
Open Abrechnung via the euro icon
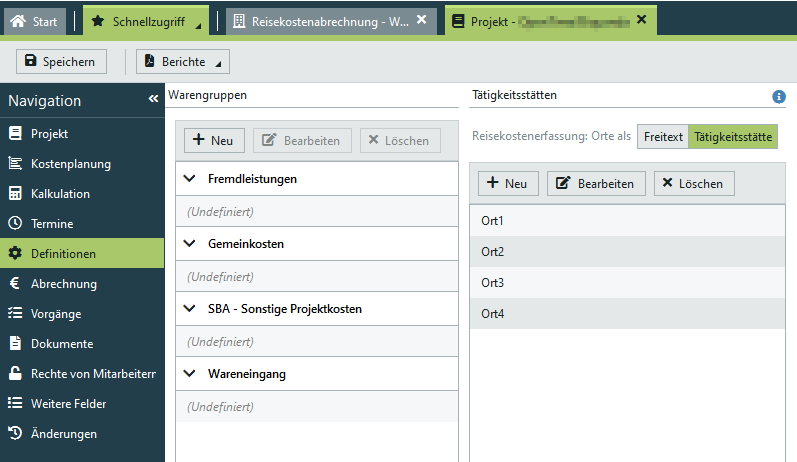tap(15, 284)
